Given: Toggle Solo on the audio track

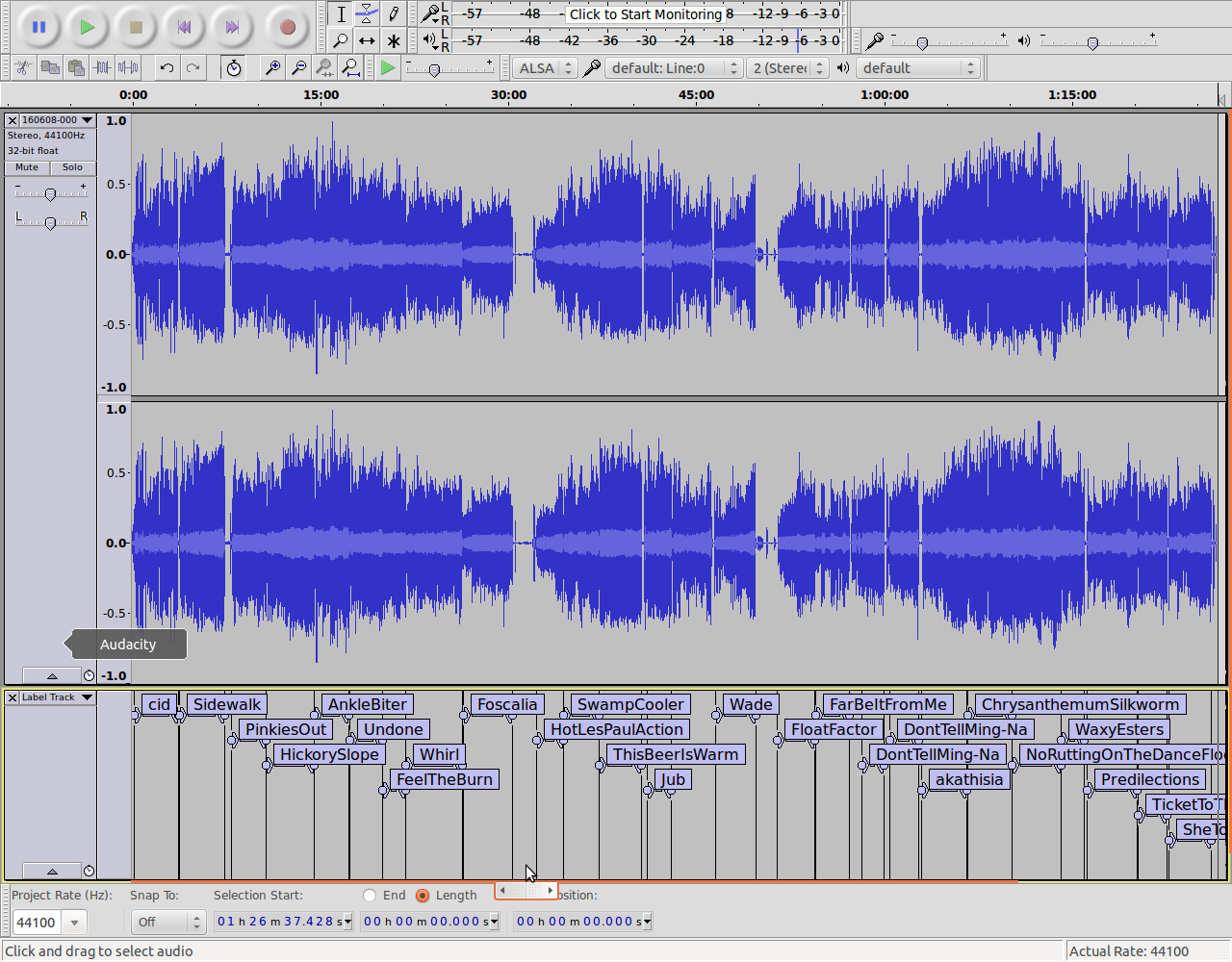Looking at the screenshot, I should (72, 167).
